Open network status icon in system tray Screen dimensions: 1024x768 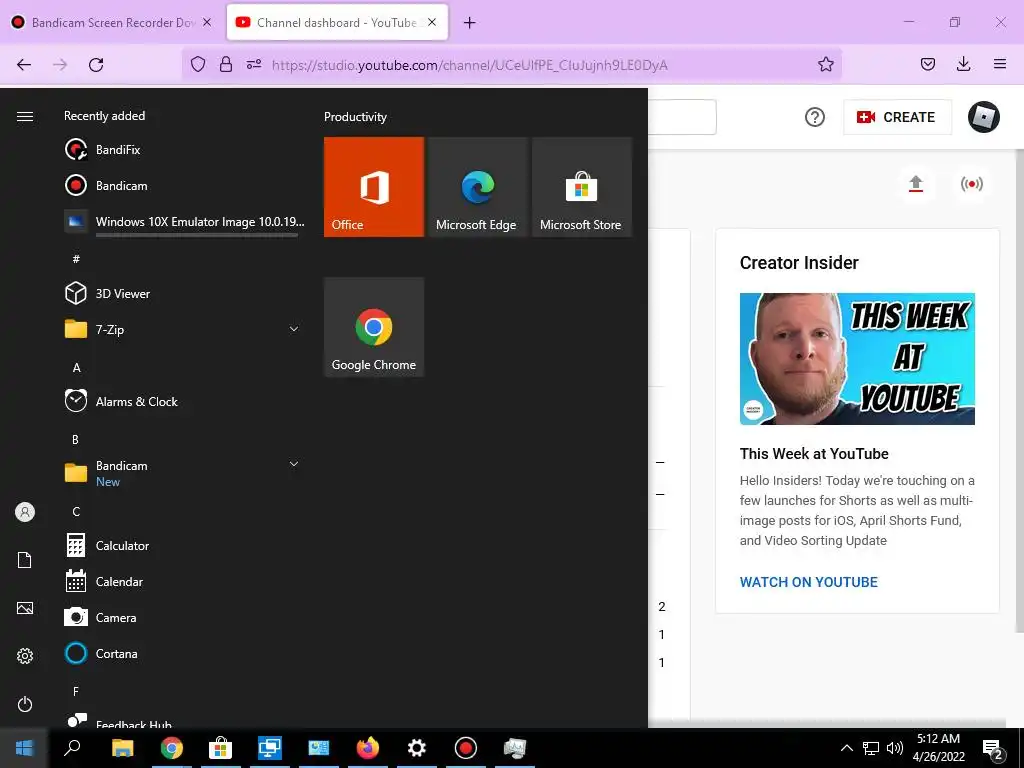(x=871, y=748)
